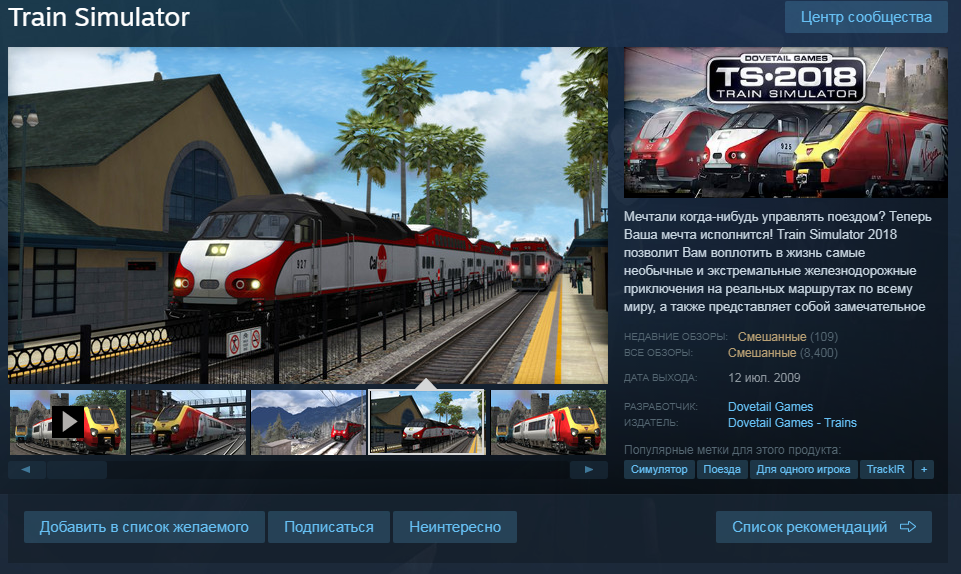Click the Train Simulator page title

[99, 17]
